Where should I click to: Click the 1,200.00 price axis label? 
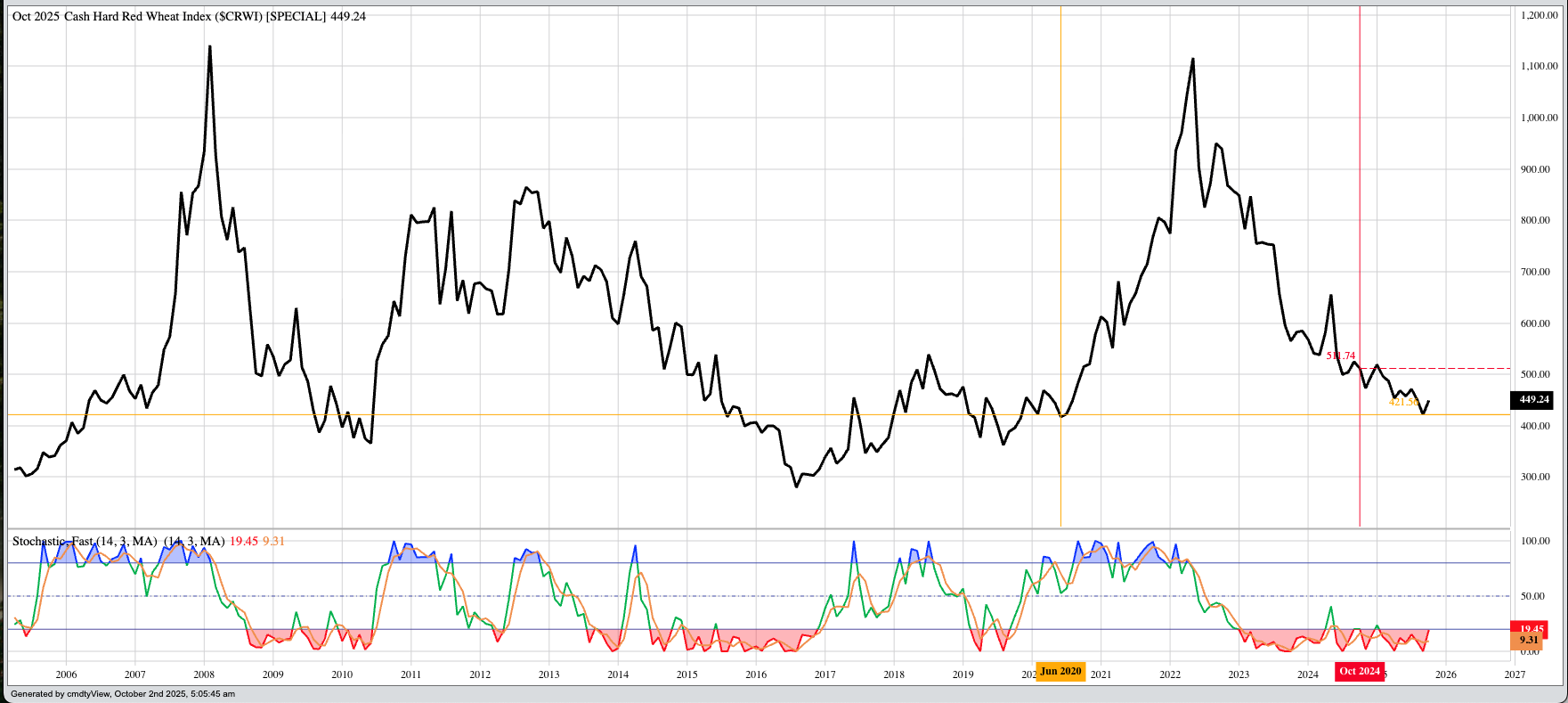point(1540,15)
